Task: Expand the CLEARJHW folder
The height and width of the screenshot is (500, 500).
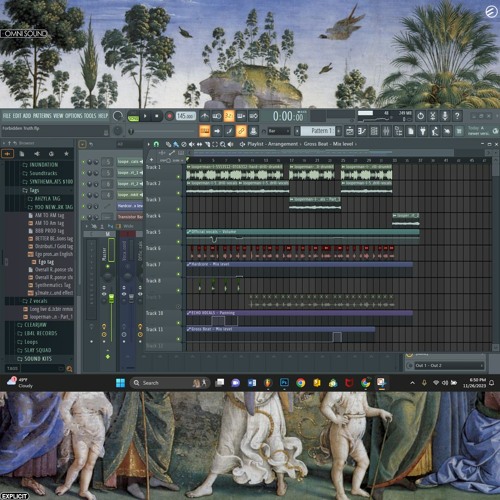Action: click(x=32, y=325)
